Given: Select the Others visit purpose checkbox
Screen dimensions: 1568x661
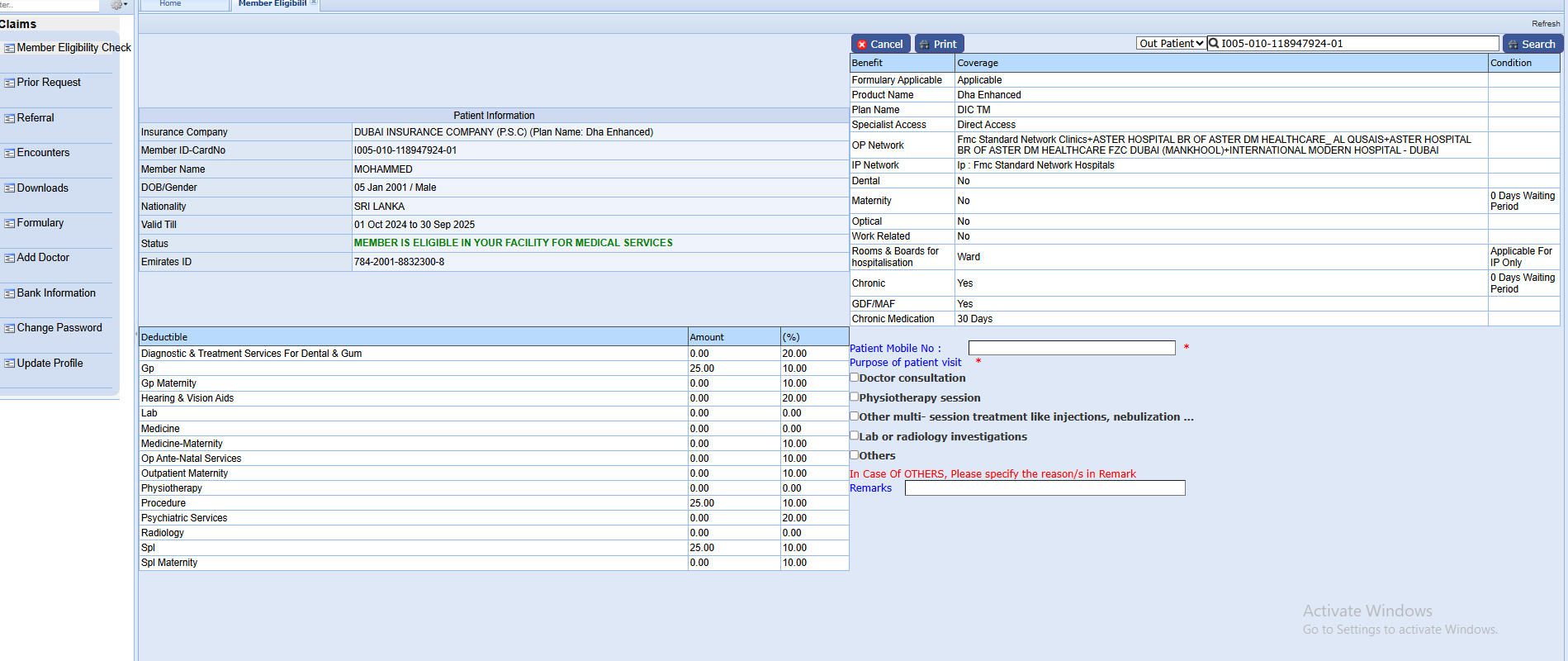Looking at the screenshot, I should click(855, 454).
